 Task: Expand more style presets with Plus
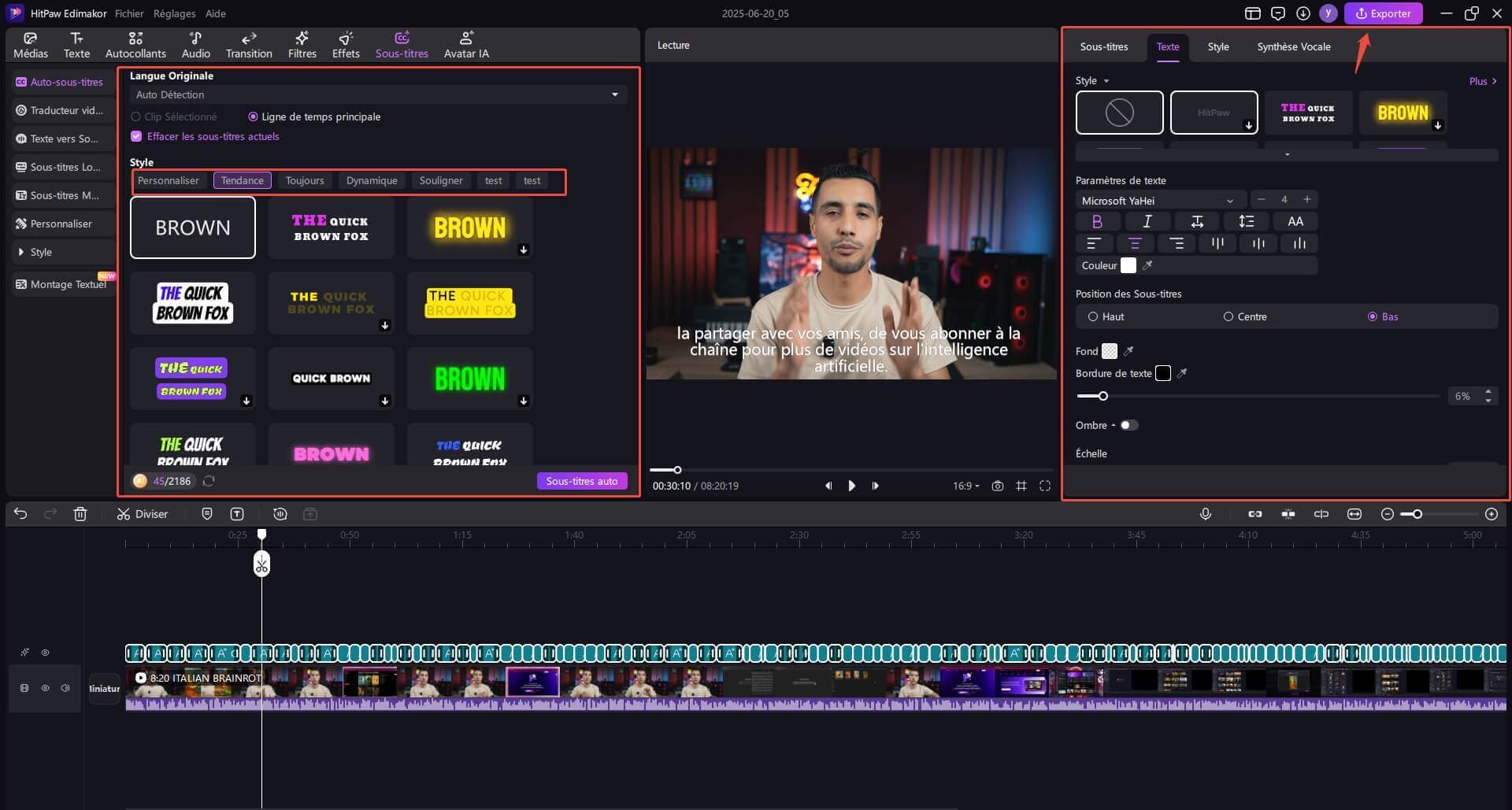tap(1483, 81)
